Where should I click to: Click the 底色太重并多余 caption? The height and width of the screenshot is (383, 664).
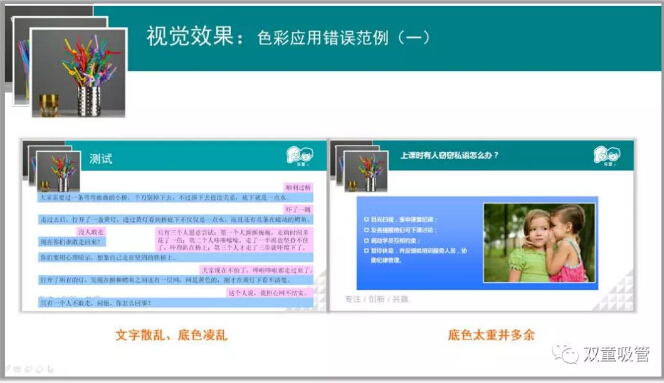pyautogui.click(x=491, y=335)
